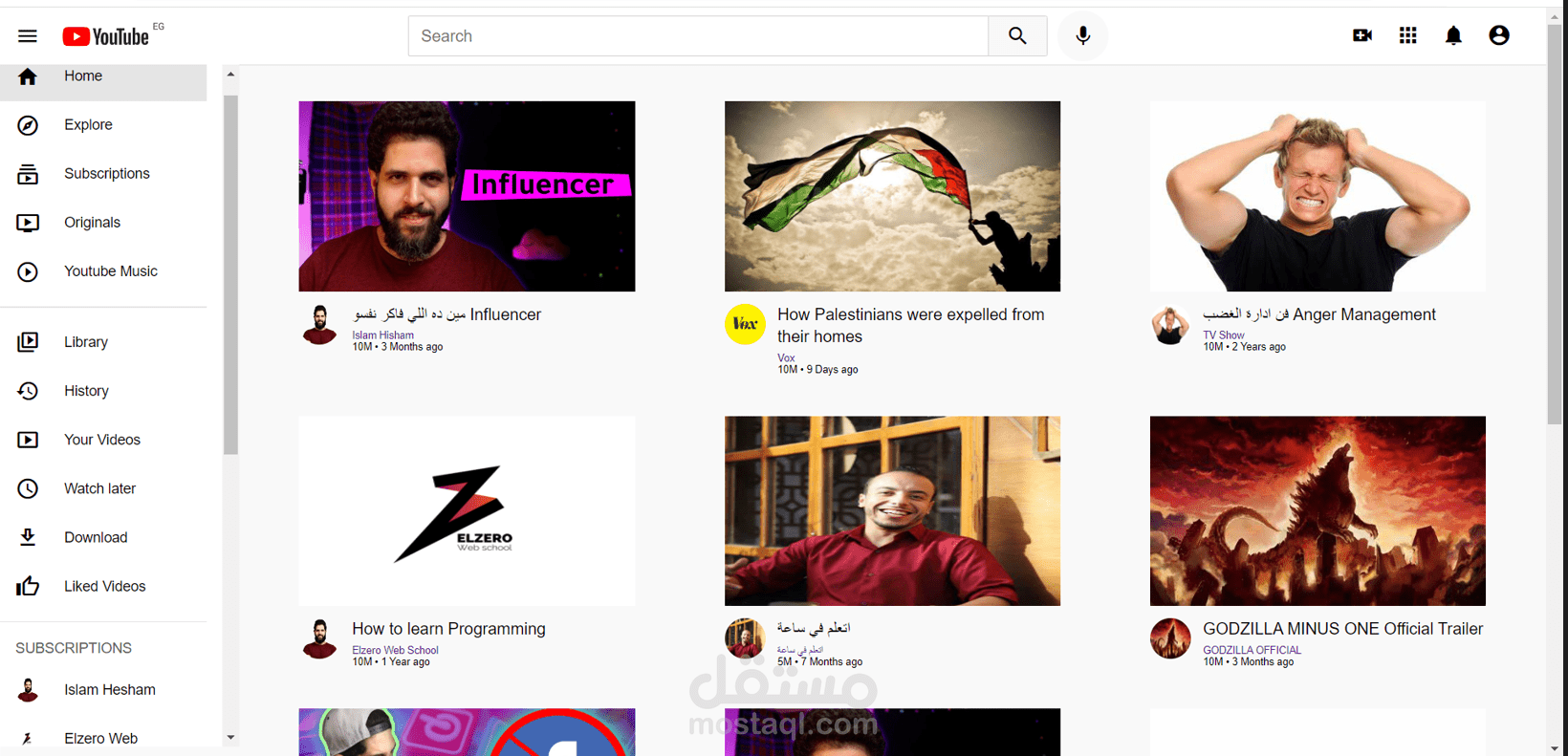This screenshot has width=1568, height=756.
Task: Click the Subscriptions stack icon
Action: (x=28, y=174)
